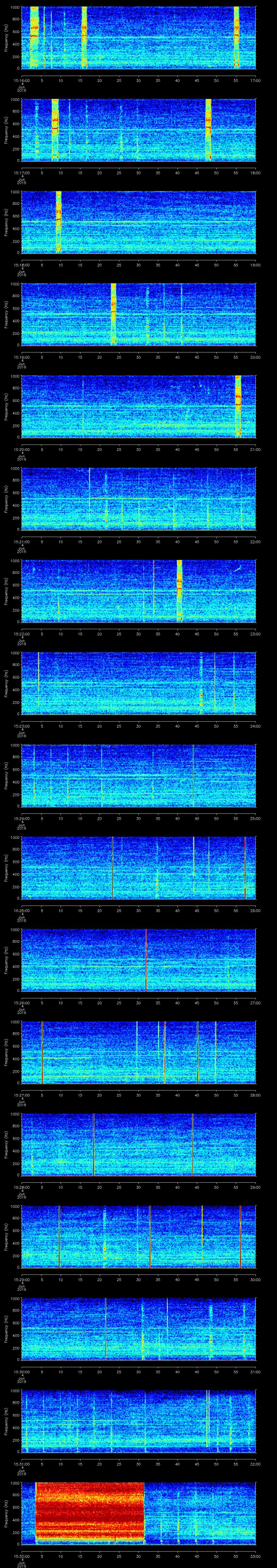The image size is (277, 1568).
Task: Select the spectrogram panel starting at 15:19:00
Action: [139, 314]
